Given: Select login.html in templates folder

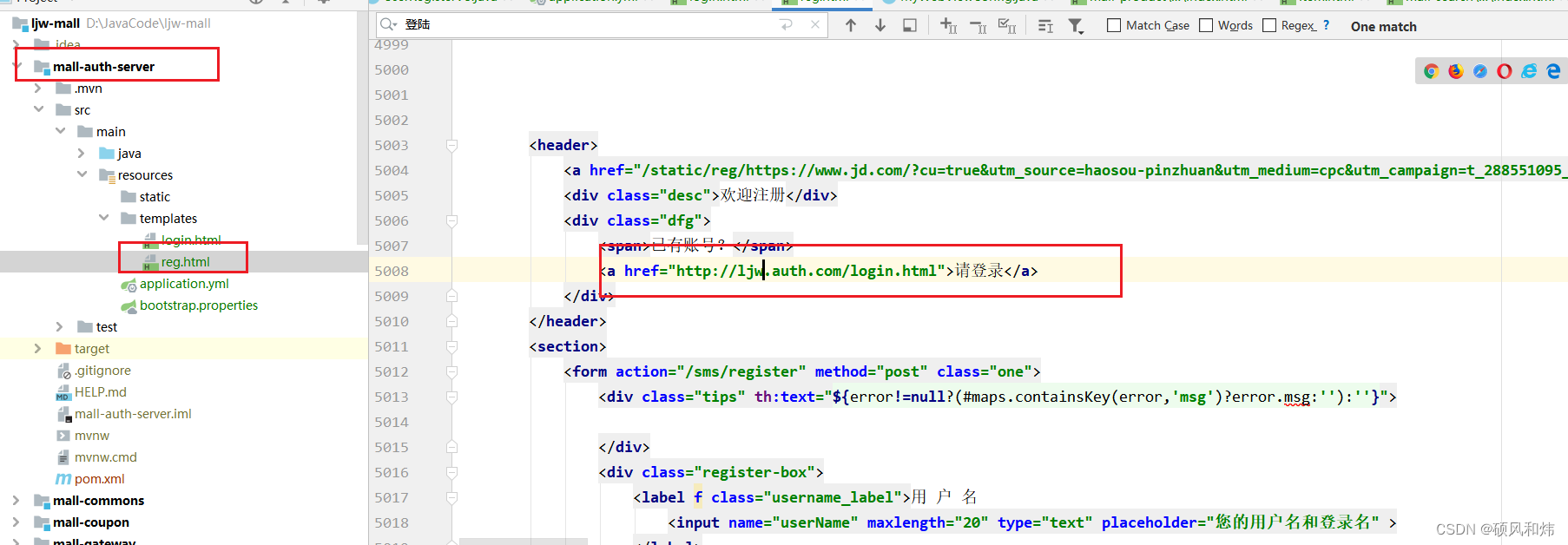Looking at the screenshot, I should click(191, 240).
